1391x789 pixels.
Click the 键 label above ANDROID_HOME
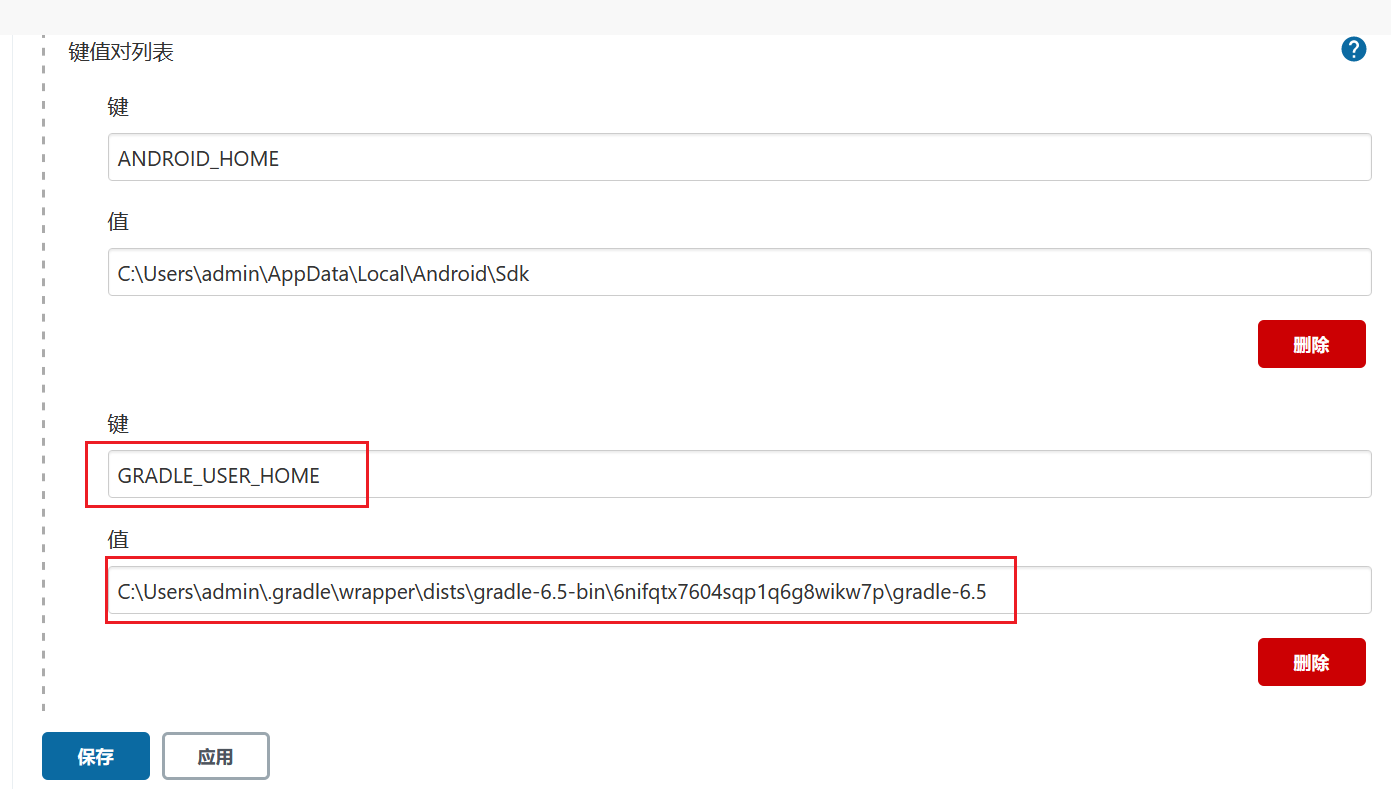(x=117, y=107)
